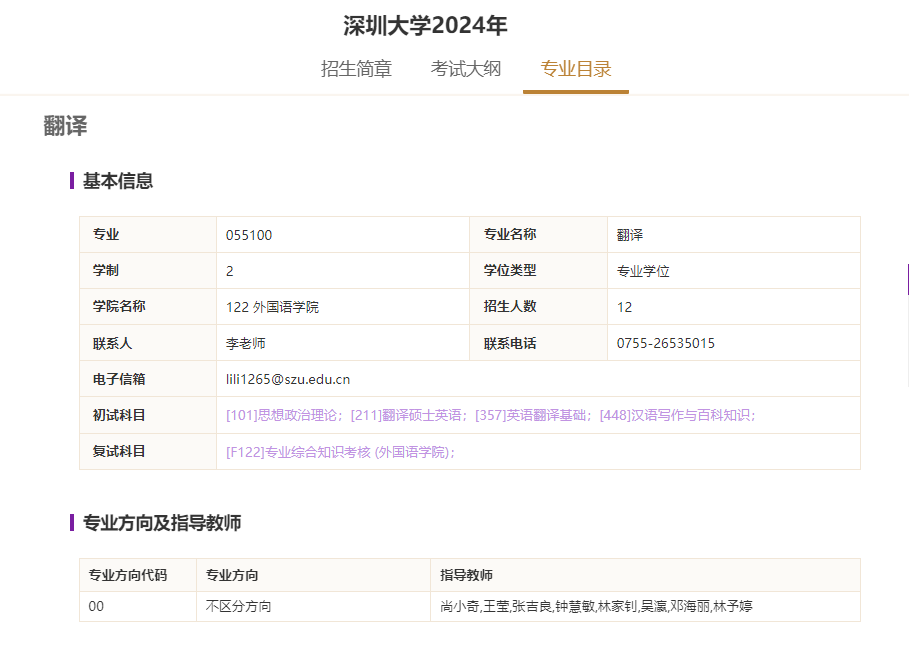Viewport: 909px width, 648px height.
Task: Select the 指导教师 column header
Action: 466,576
